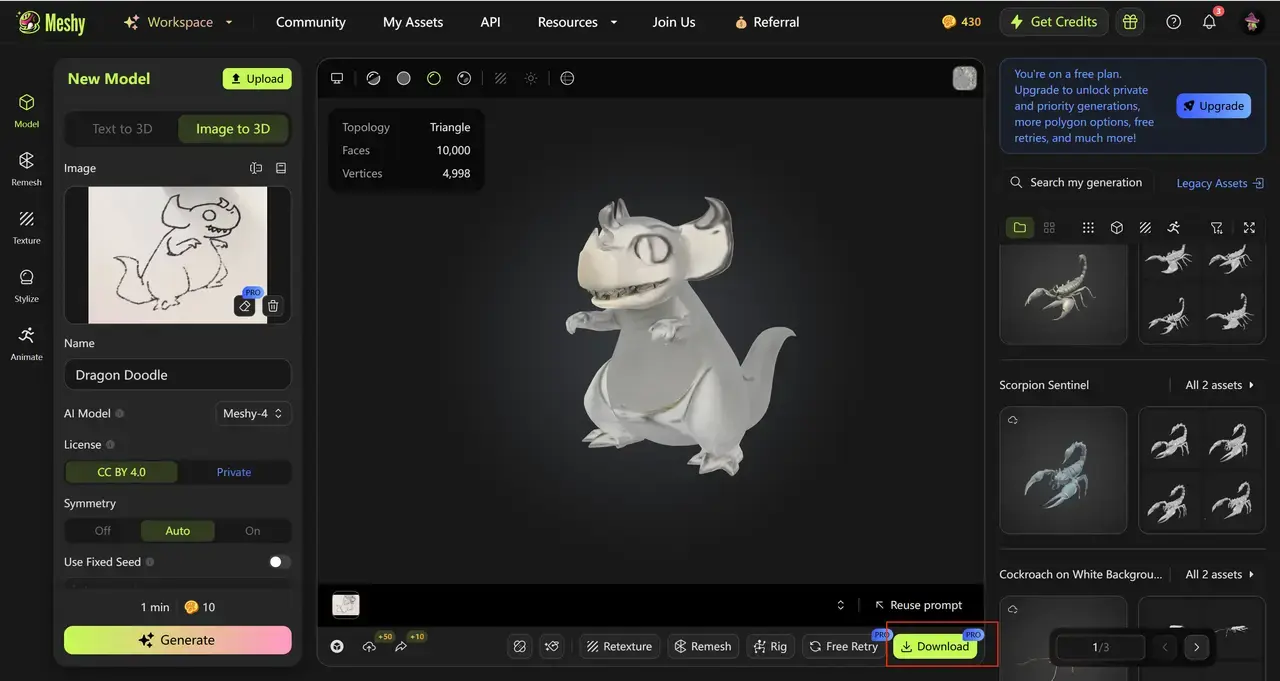Click the Dragon Doodle name field
The width and height of the screenshot is (1280, 681).
pyautogui.click(x=177, y=375)
